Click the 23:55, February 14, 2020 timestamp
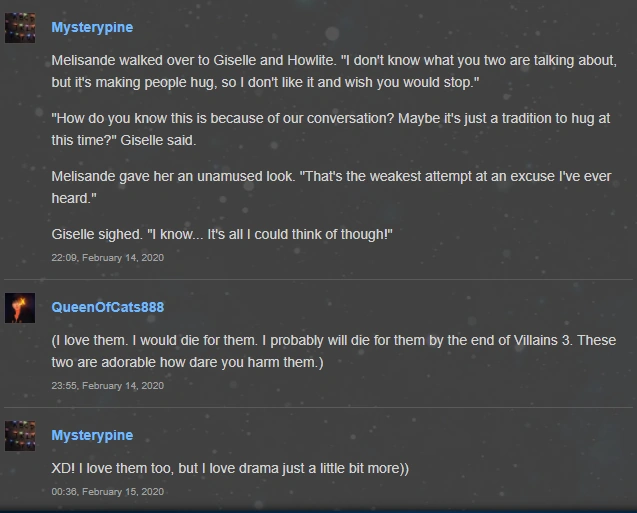Viewport: 637px width, 513px height. coord(108,385)
